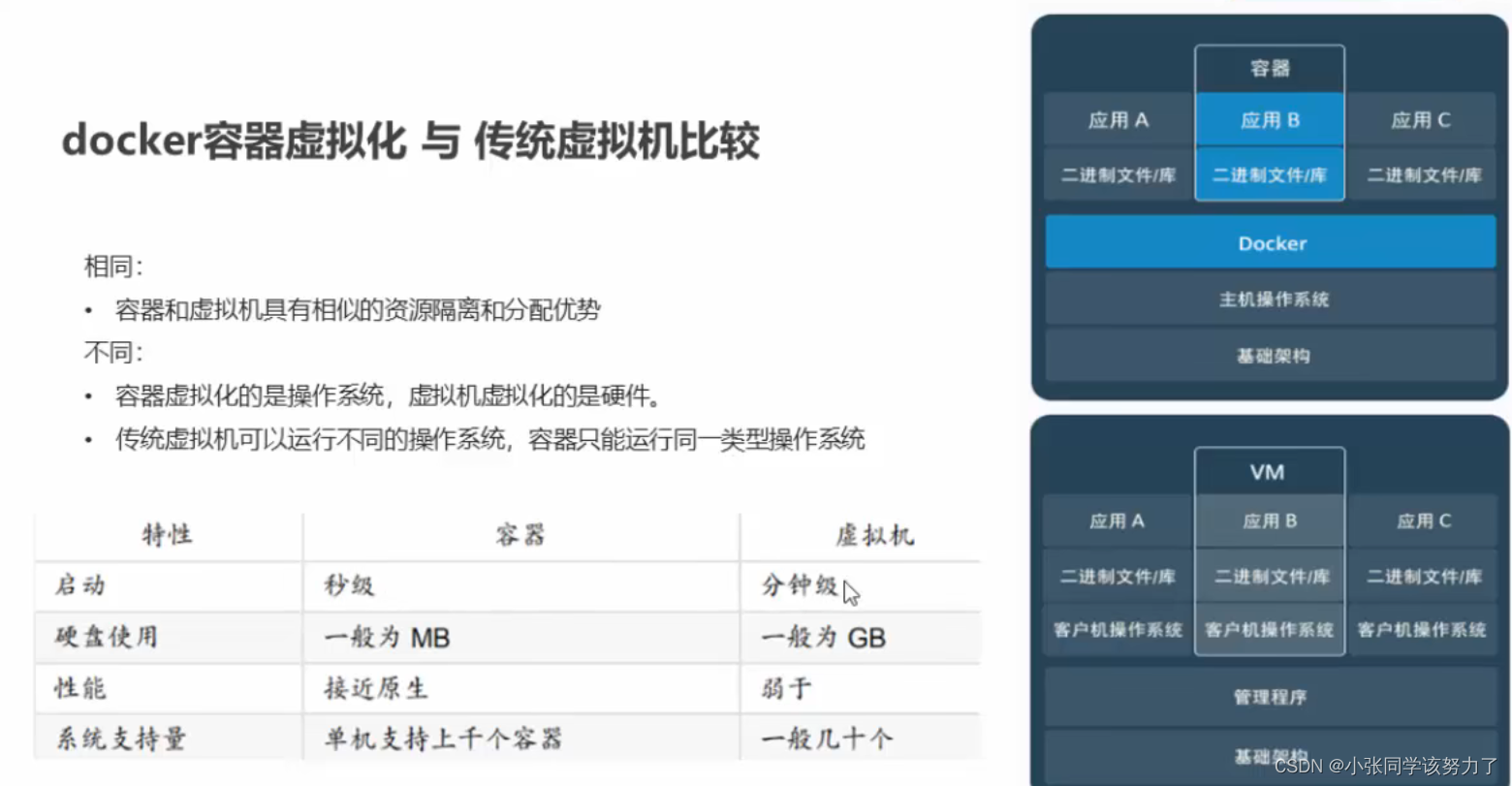Select the "不同:" heading text
The image size is (1512, 786).
(x=113, y=352)
